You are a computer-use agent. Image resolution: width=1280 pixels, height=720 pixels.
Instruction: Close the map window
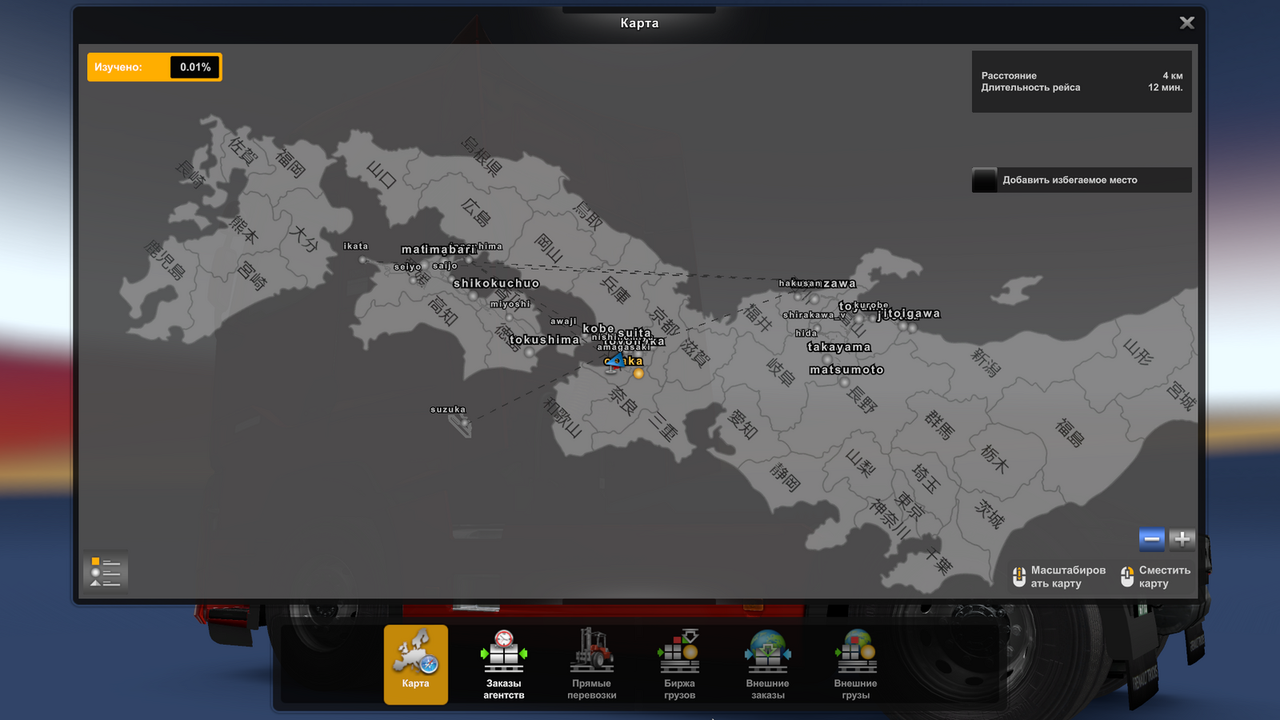(x=1187, y=23)
